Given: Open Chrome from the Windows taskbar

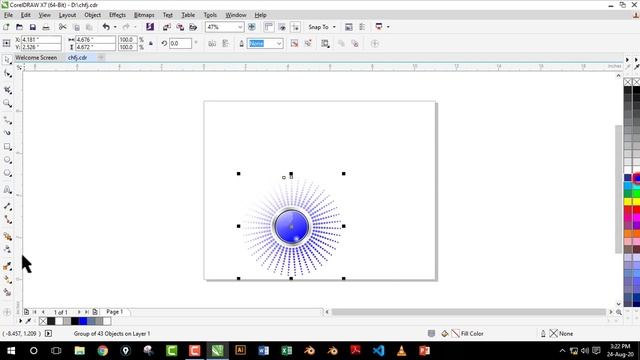Looking at the screenshot, I should pyautogui.click(x=102, y=351).
